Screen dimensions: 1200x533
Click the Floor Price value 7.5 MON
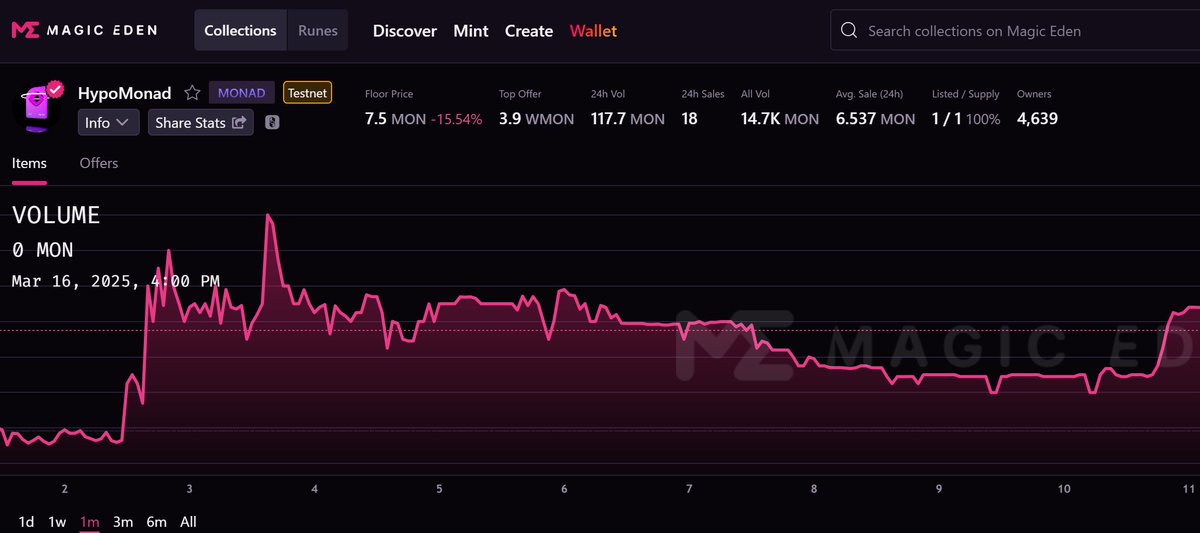point(395,119)
